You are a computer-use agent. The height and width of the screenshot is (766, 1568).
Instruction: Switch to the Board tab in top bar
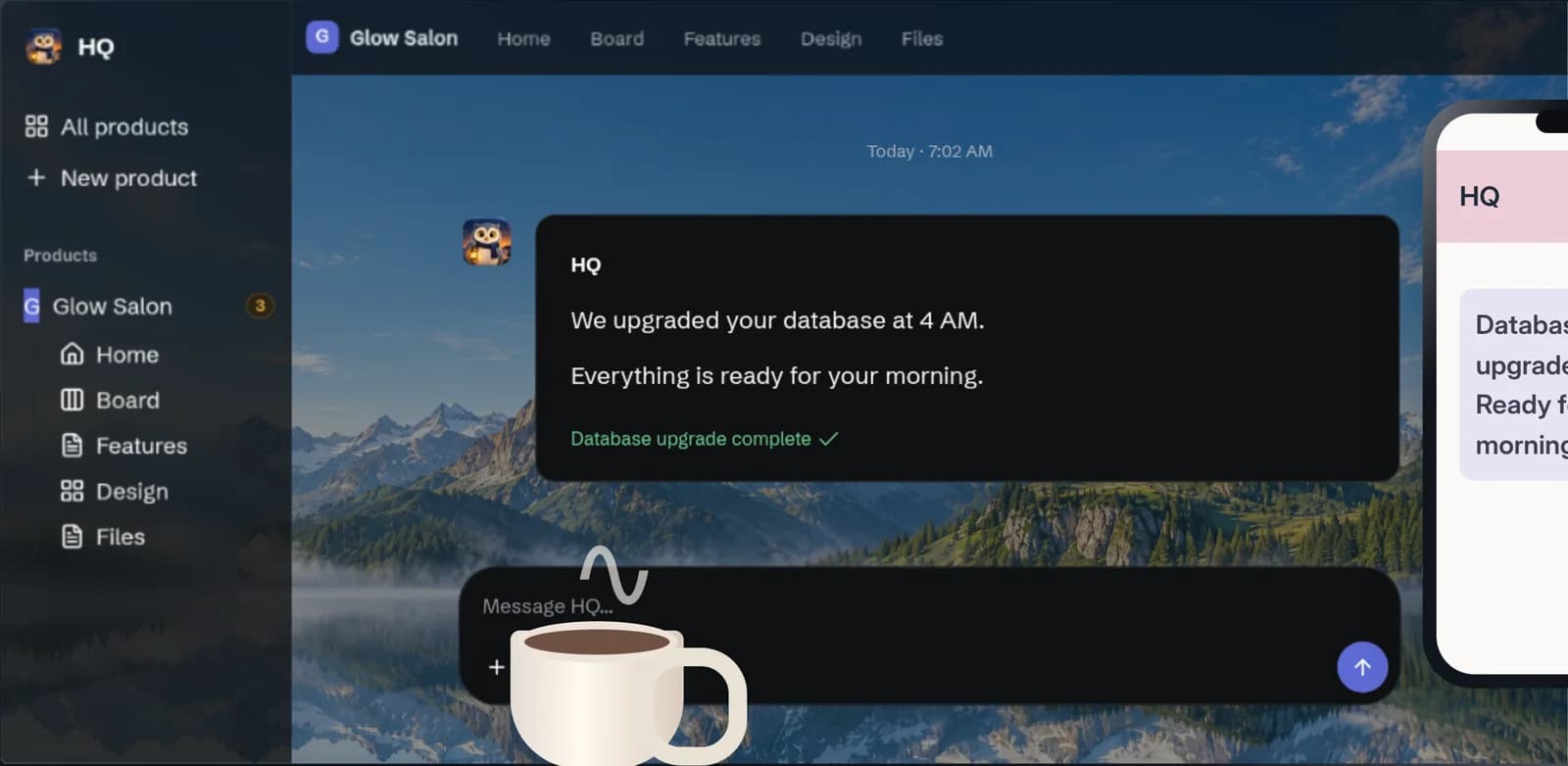(x=617, y=38)
